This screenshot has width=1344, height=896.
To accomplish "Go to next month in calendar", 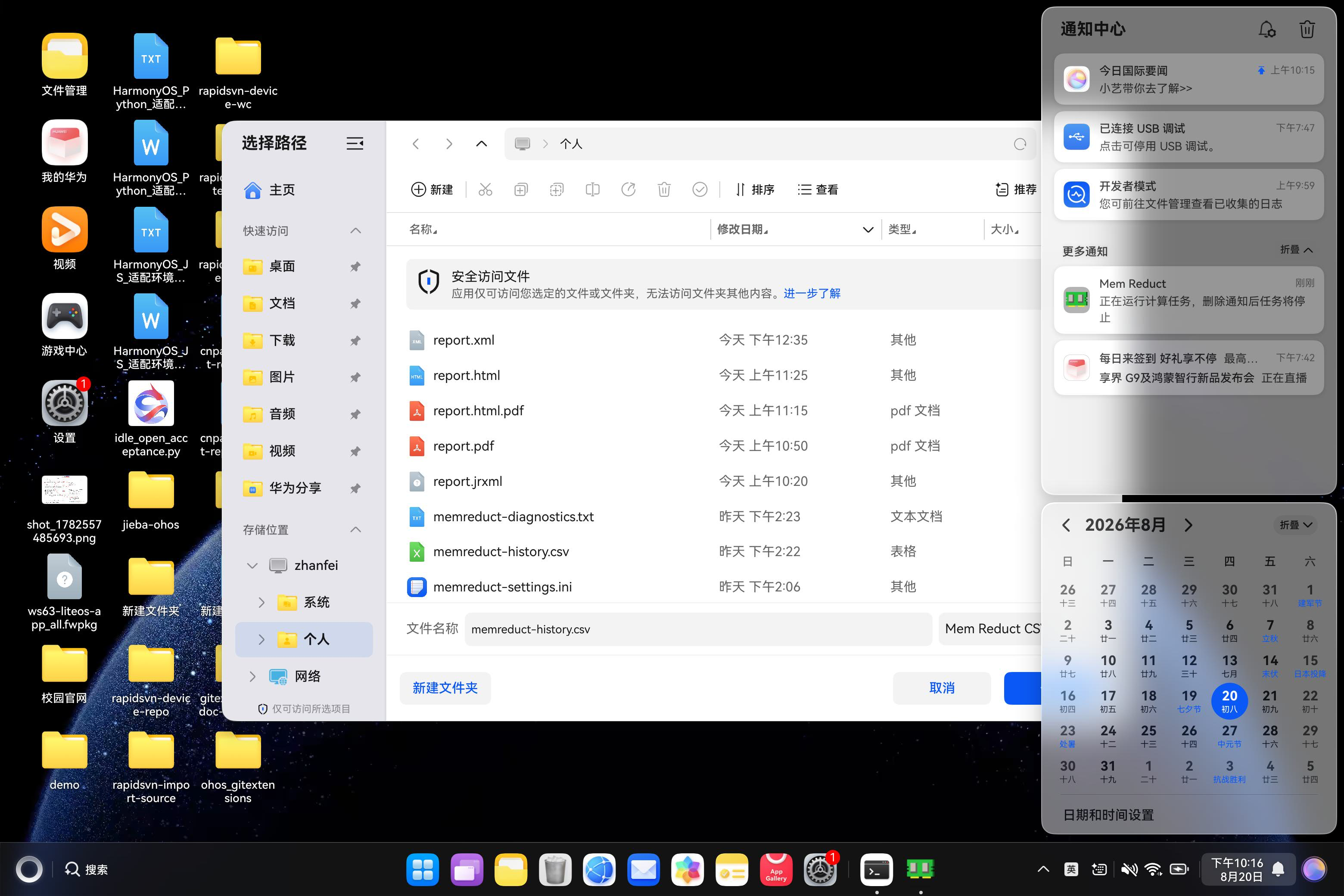I will coord(1188,525).
